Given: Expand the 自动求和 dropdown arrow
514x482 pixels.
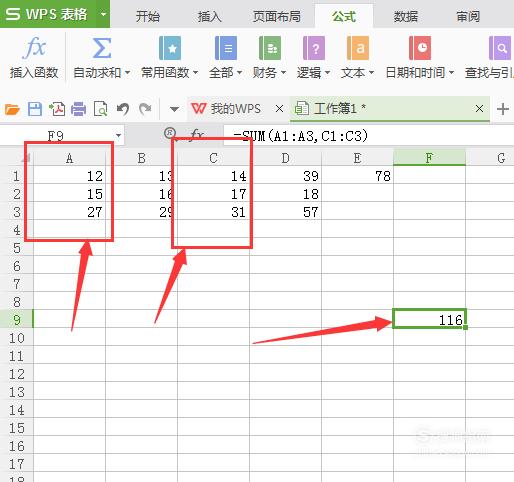Looking at the screenshot, I should (127, 72).
